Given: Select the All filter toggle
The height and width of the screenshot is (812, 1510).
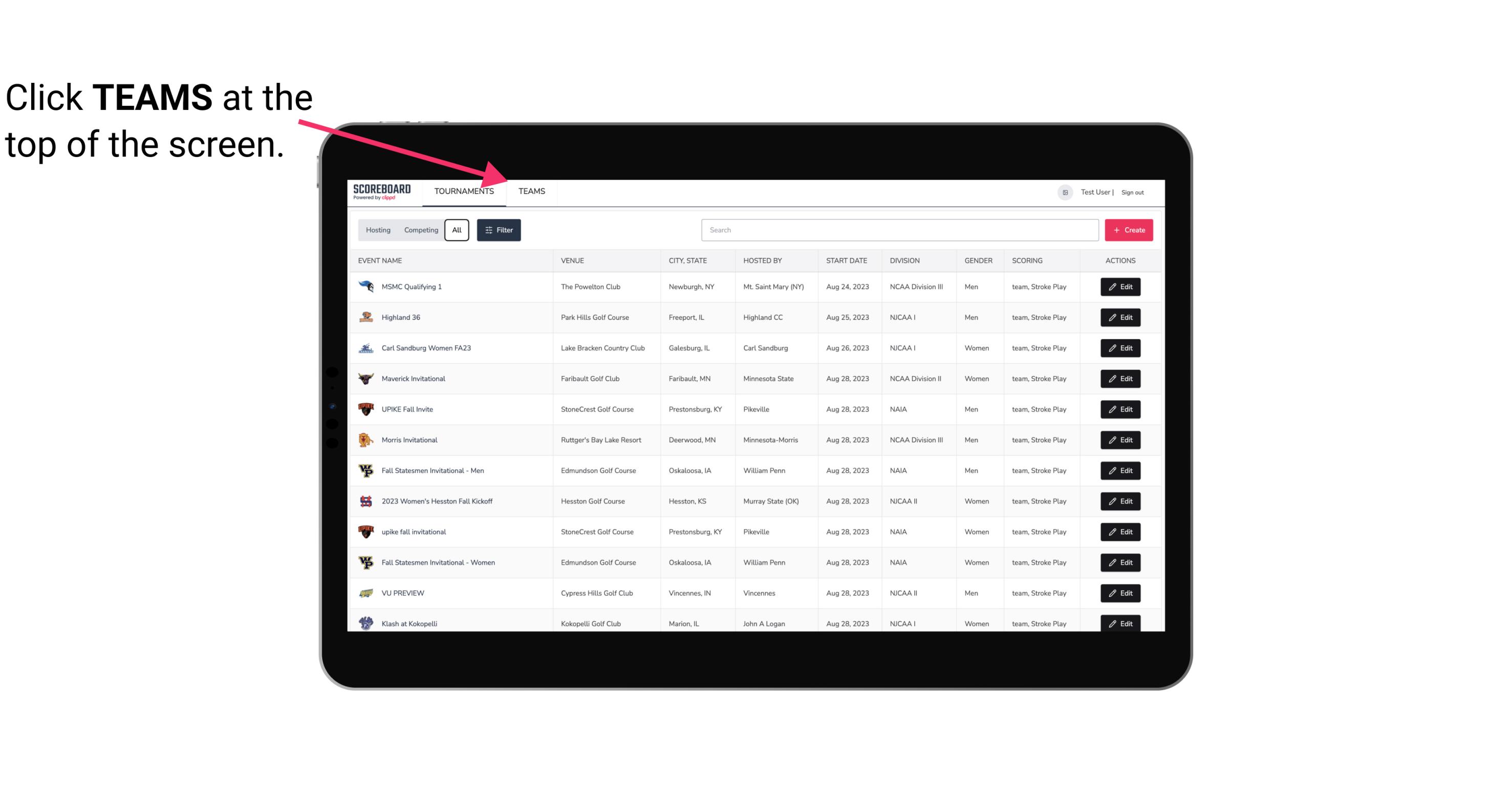Looking at the screenshot, I should tap(457, 230).
